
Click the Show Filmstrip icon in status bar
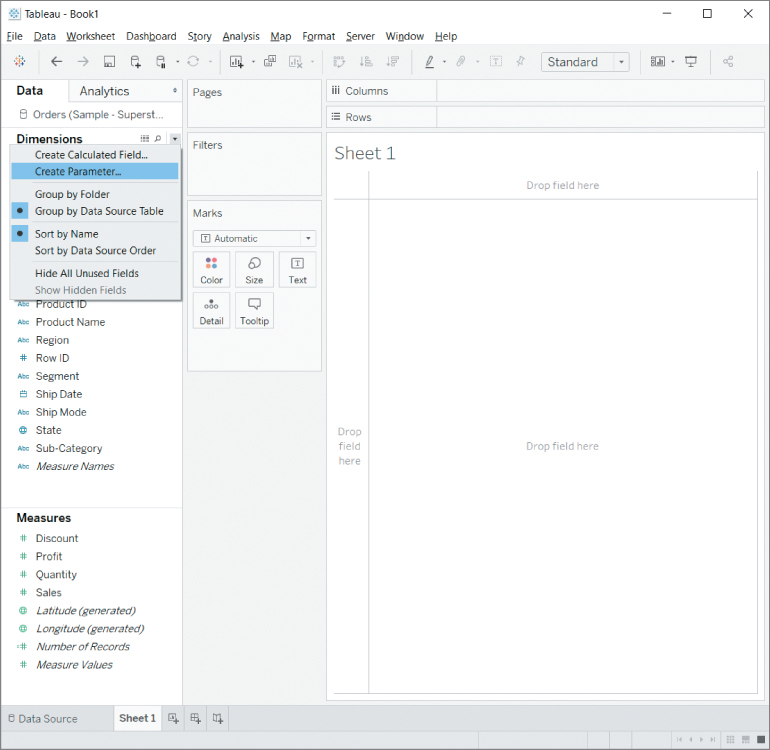(x=745, y=739)
